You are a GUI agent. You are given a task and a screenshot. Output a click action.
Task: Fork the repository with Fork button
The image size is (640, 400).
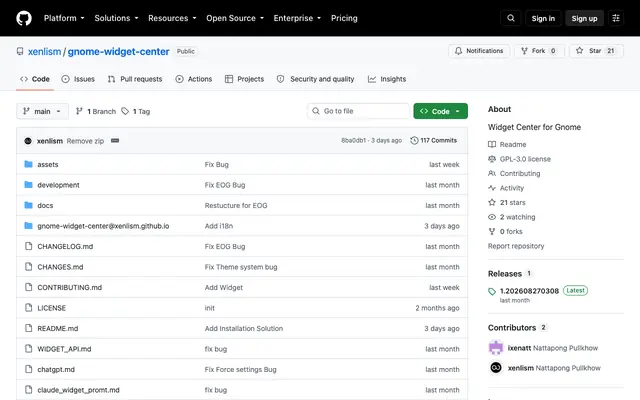click(539, 51)
